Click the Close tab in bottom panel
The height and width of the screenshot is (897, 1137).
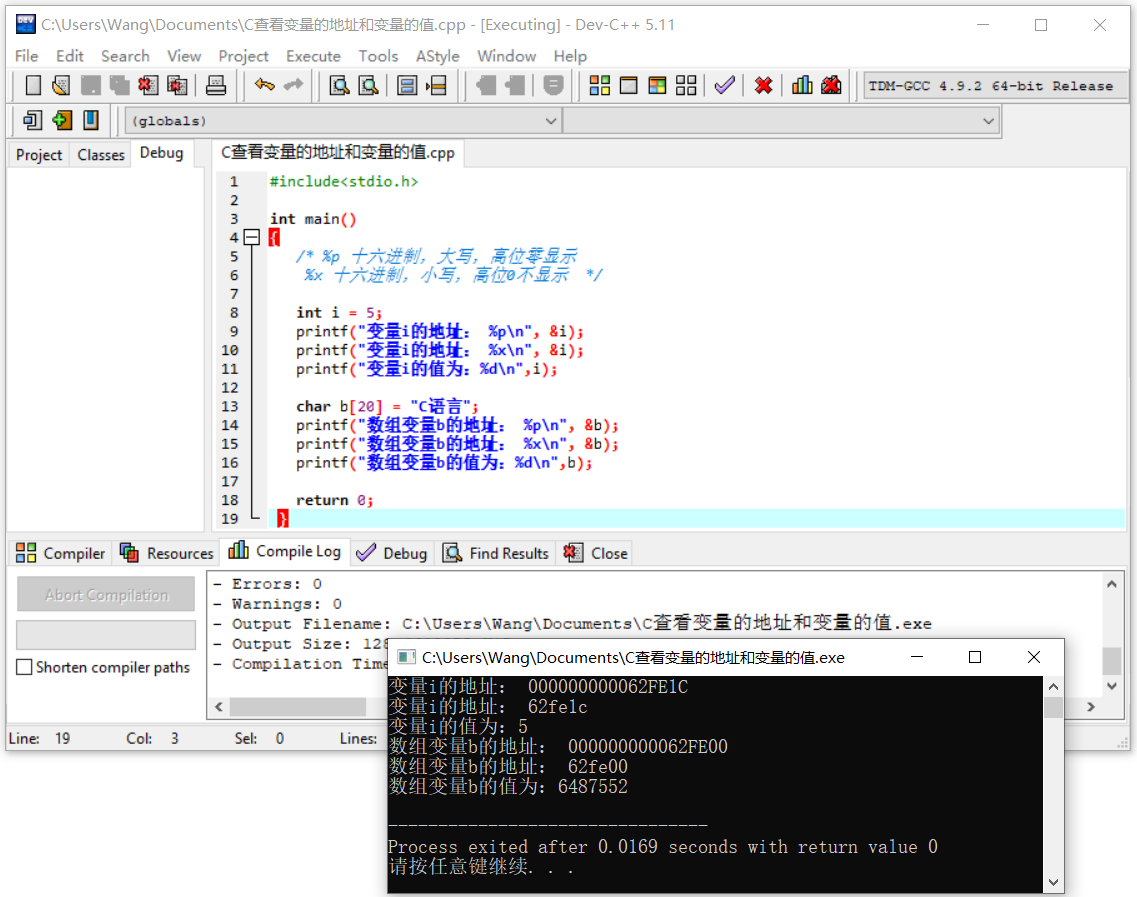point(596,553)
